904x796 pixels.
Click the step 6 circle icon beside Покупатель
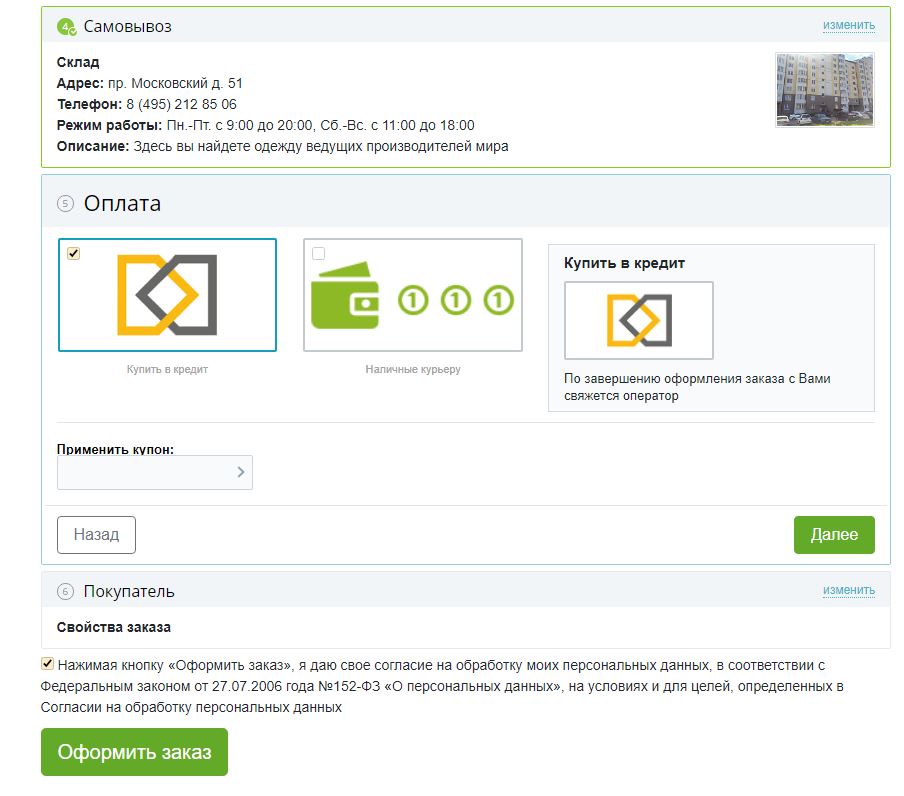(66, 591)
